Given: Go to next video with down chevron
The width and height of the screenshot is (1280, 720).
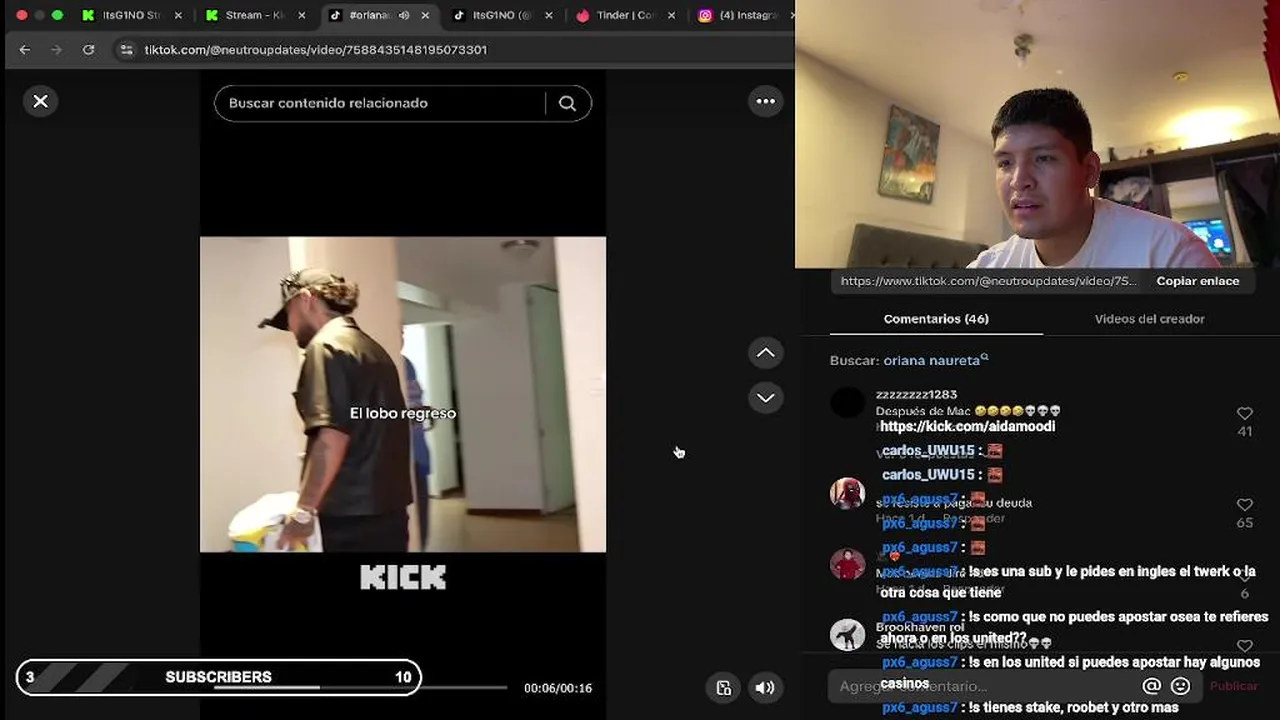Looking at the screenshot, I should [x=765, y=398].
